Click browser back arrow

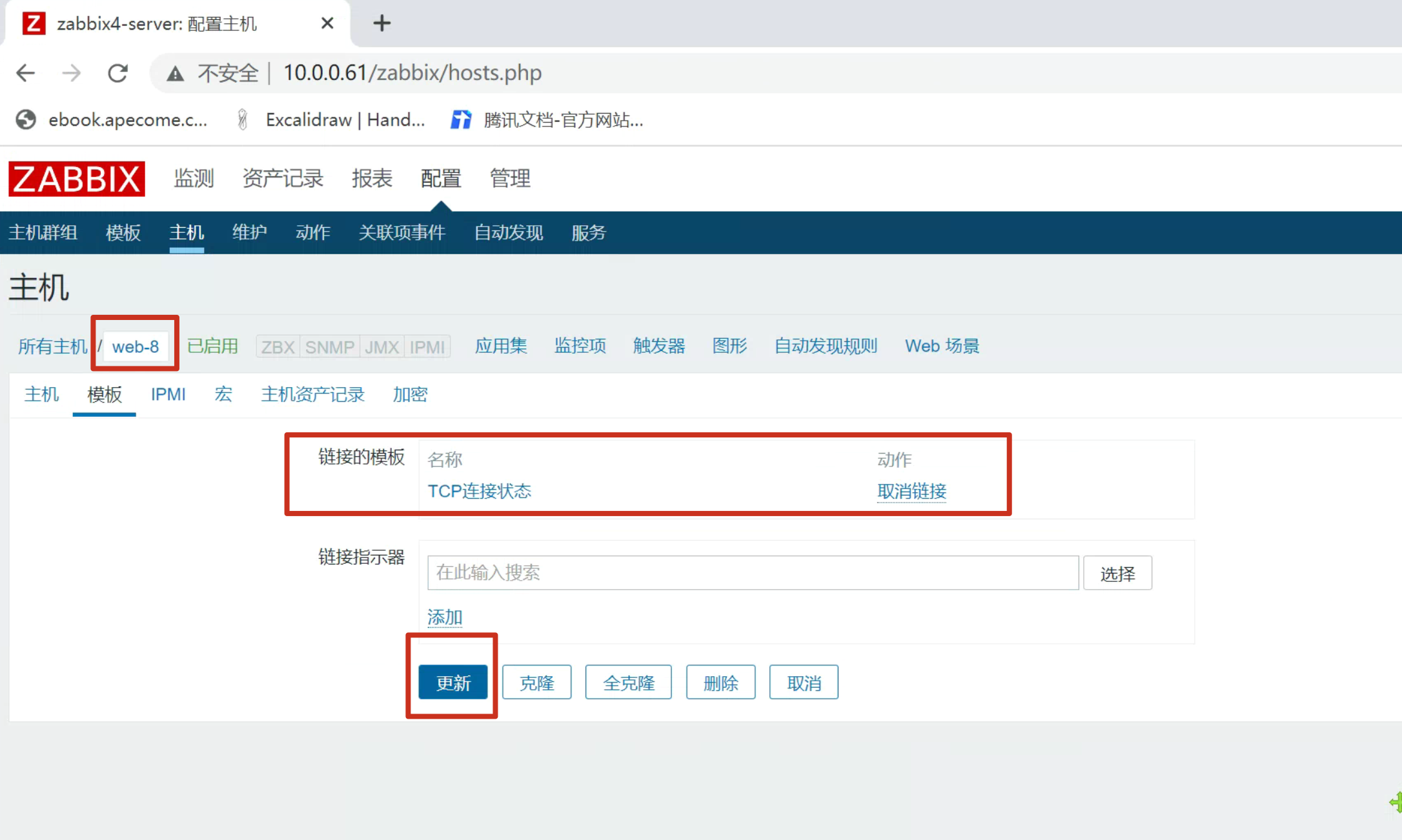tap(25, 73)
